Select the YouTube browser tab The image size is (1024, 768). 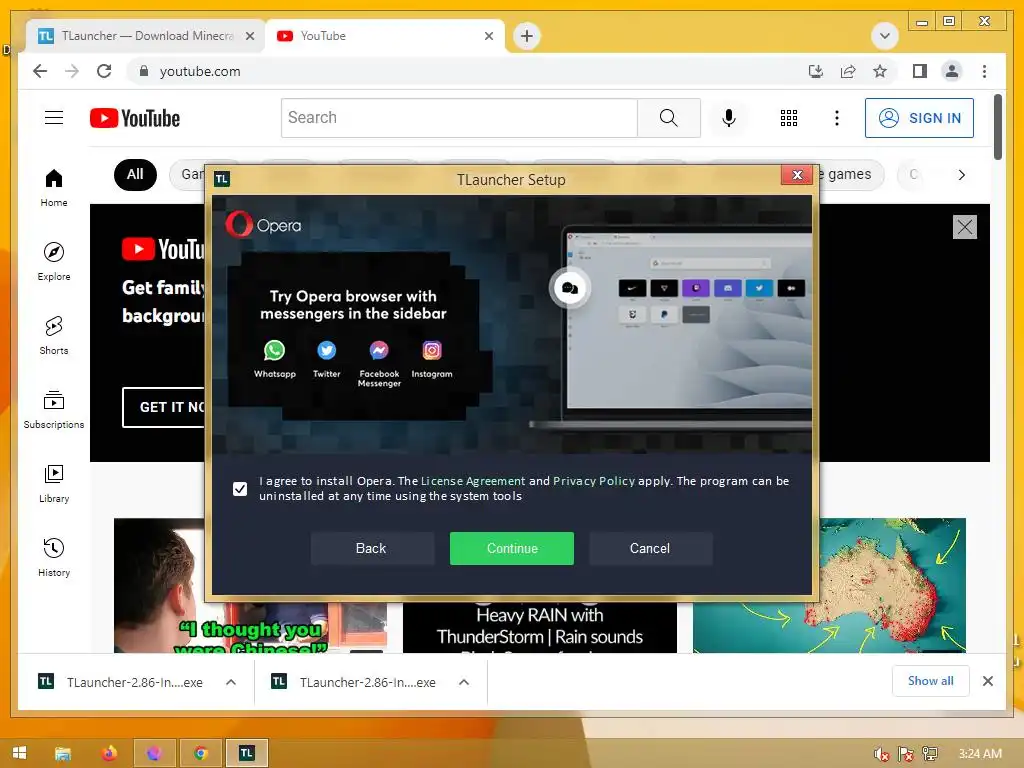(385, 36)
